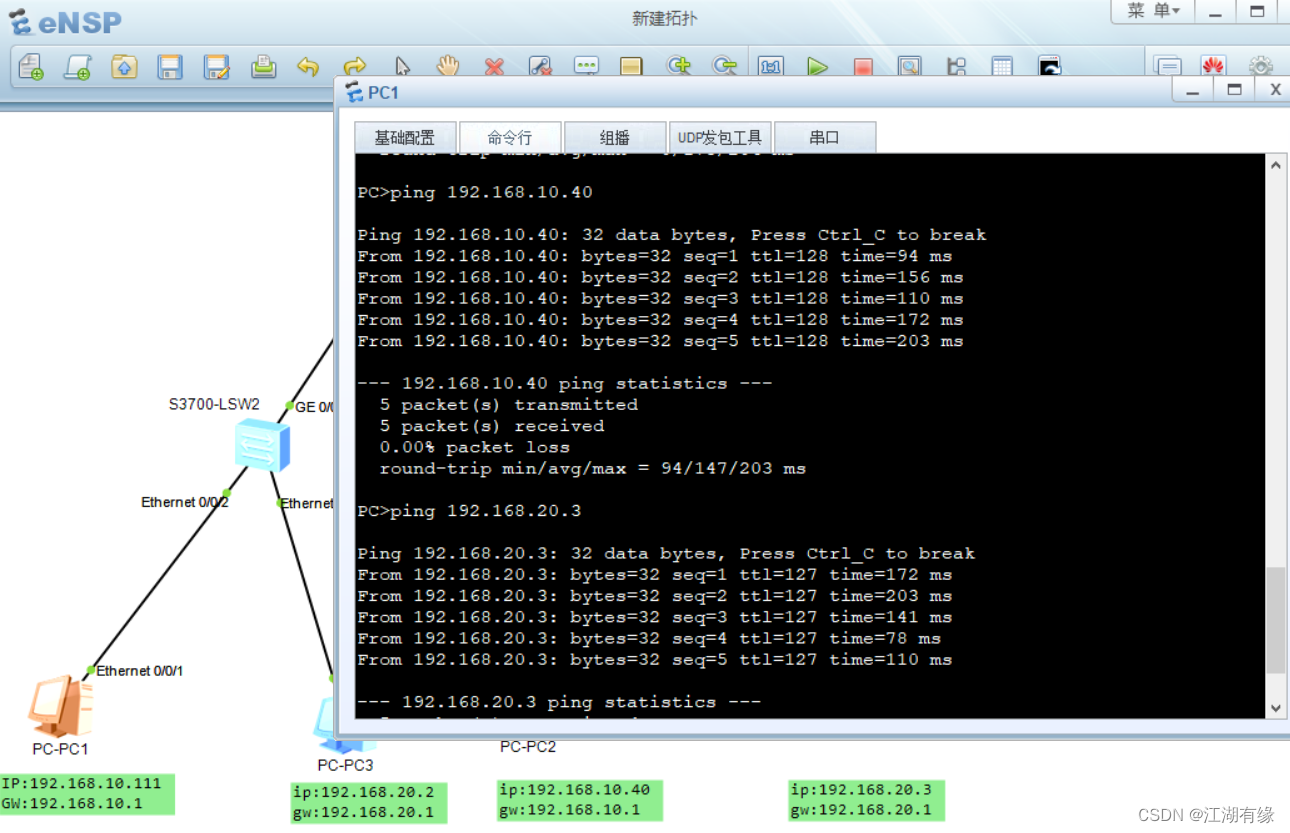Click the terminal scrollbar down arrow
Viewport: 1290px width, 833px height.
(x=1275, y=707)
